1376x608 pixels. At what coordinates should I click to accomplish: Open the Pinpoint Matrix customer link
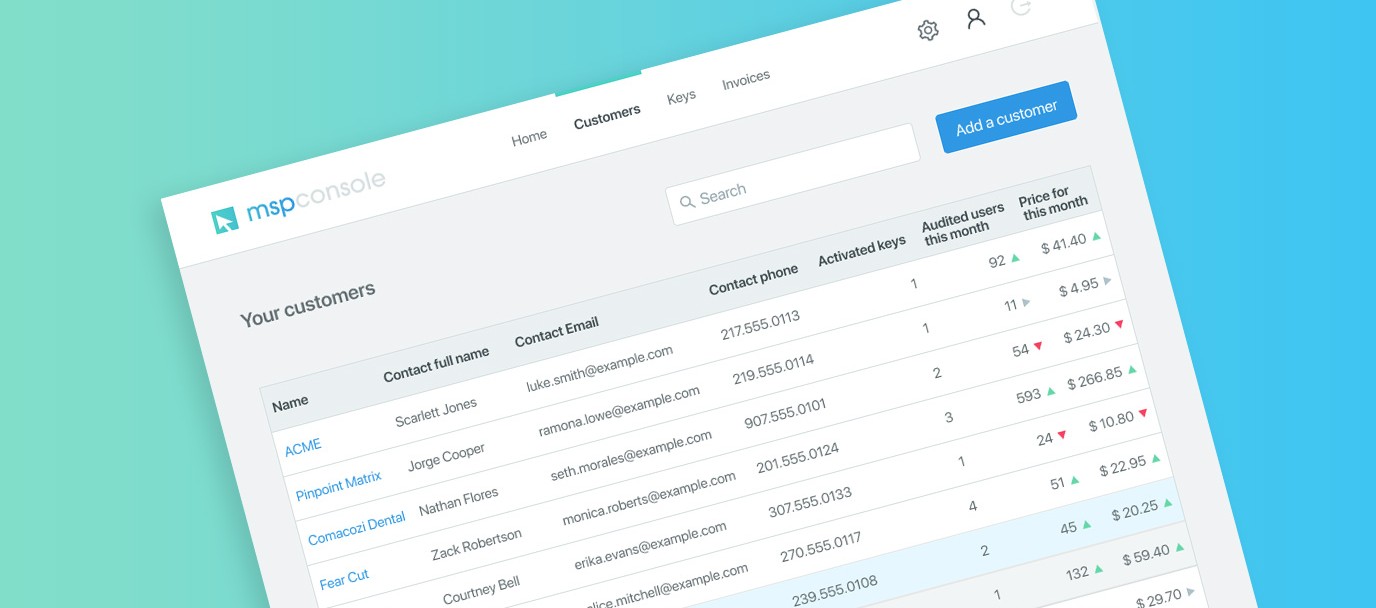pyautogui.click(x=339, y=485)
